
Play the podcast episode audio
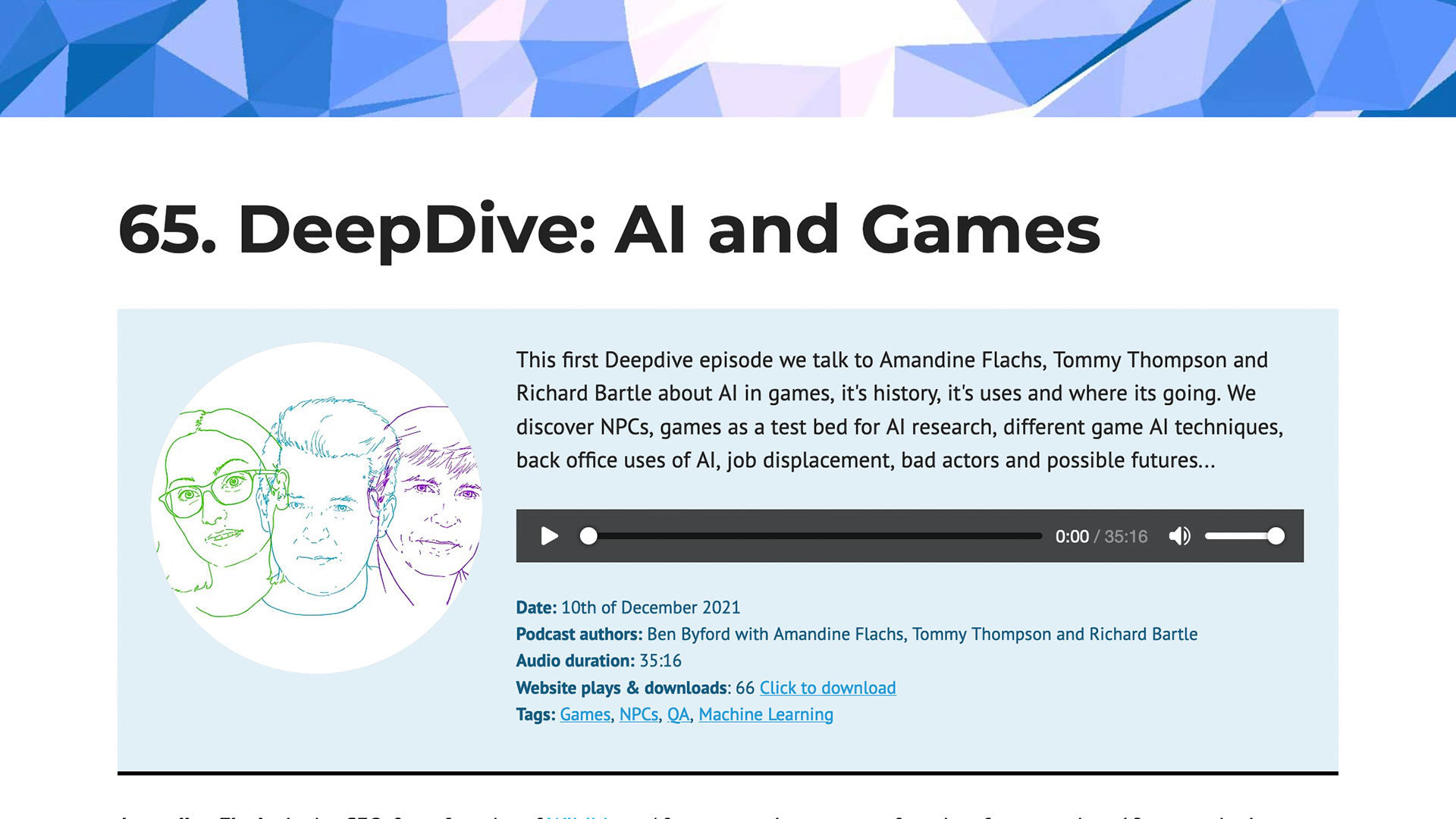[550, 536]
